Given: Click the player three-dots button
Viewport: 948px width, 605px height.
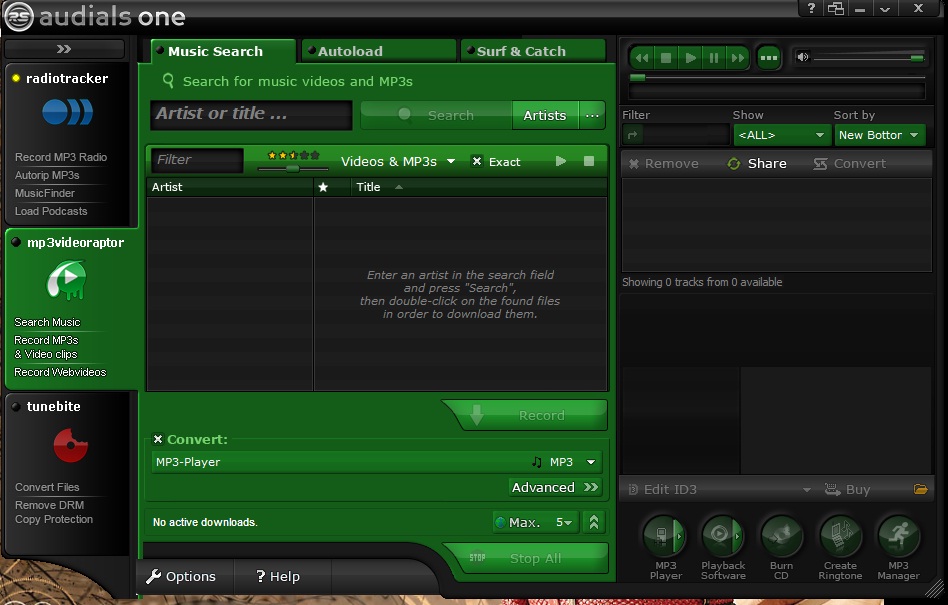Looking at the screenshot, I should pyautogui.click(x=769, y=58).
